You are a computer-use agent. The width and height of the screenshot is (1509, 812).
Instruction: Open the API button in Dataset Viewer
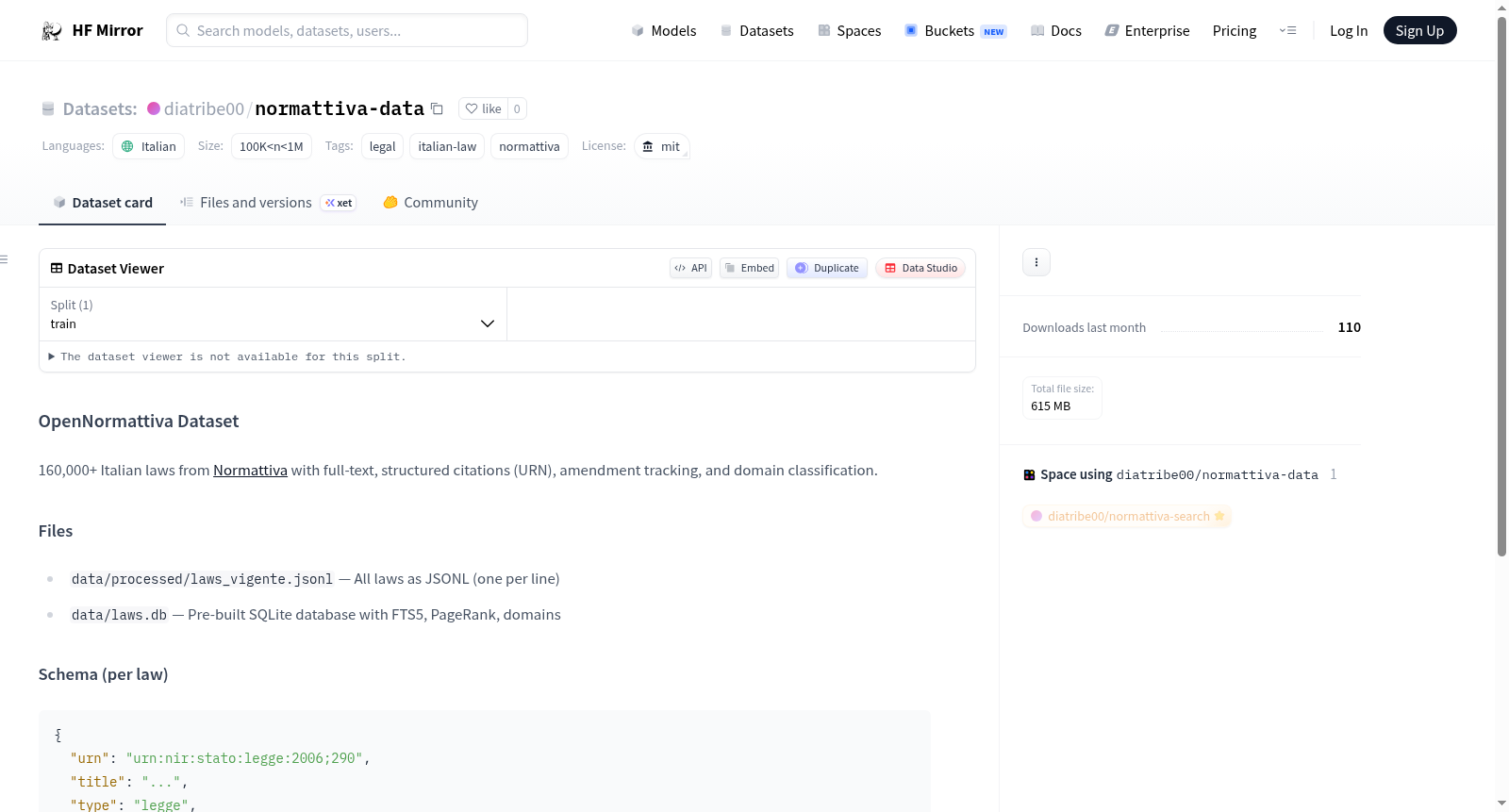pyautogui.click(x=690, y=268)
